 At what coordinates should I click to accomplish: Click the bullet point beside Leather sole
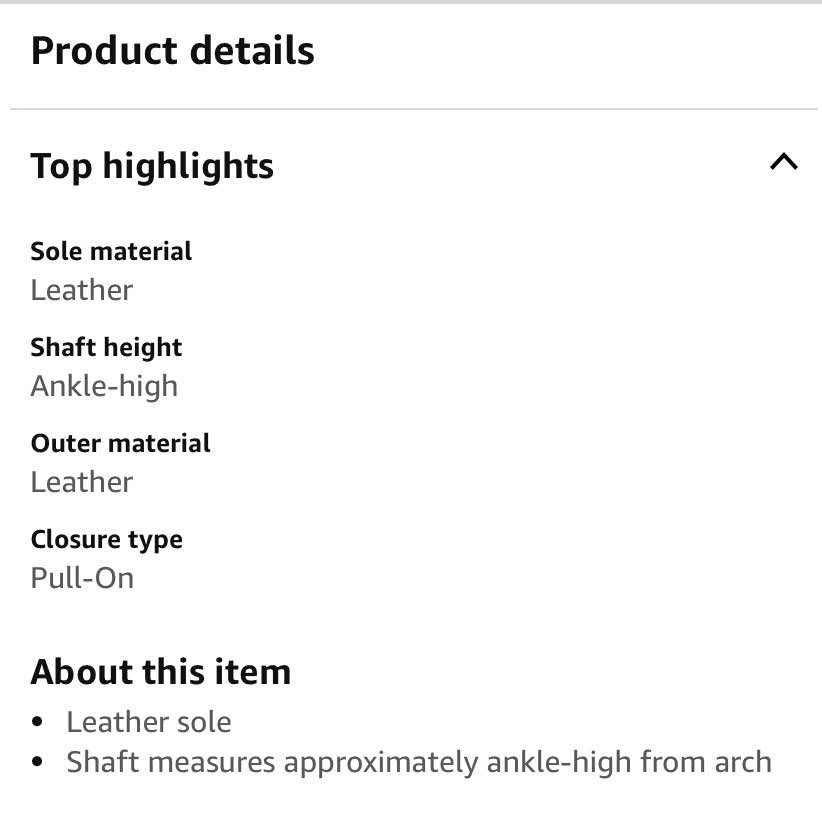[38, 722]
